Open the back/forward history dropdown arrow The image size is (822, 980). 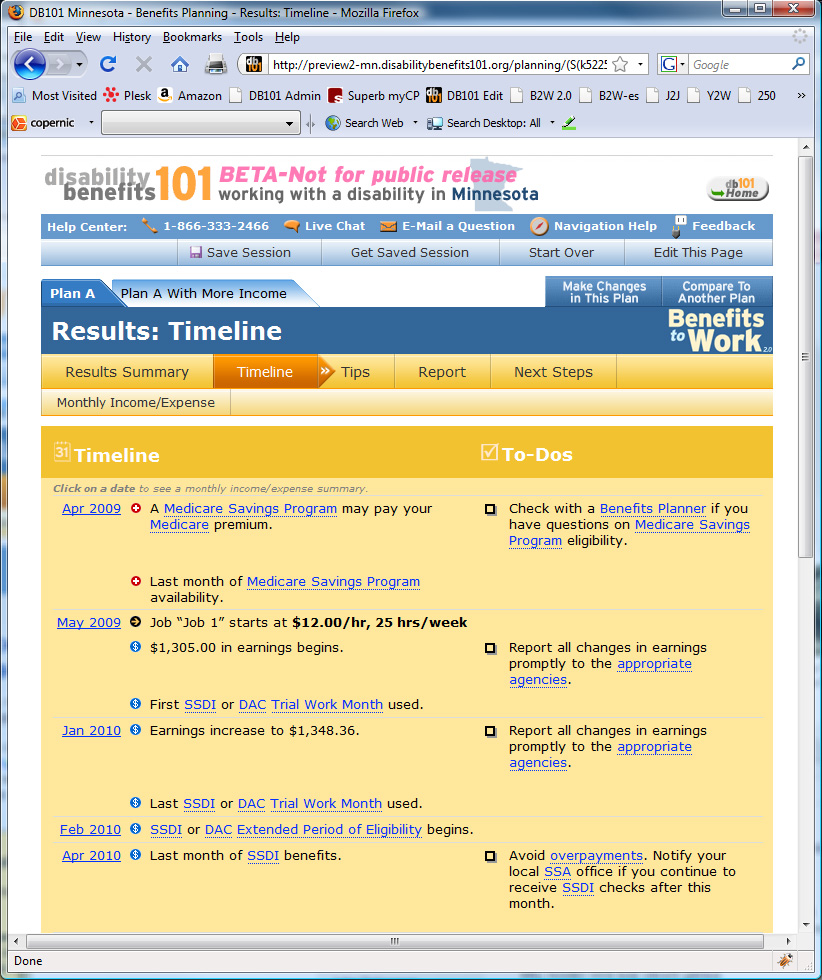(x=79, y=64)
